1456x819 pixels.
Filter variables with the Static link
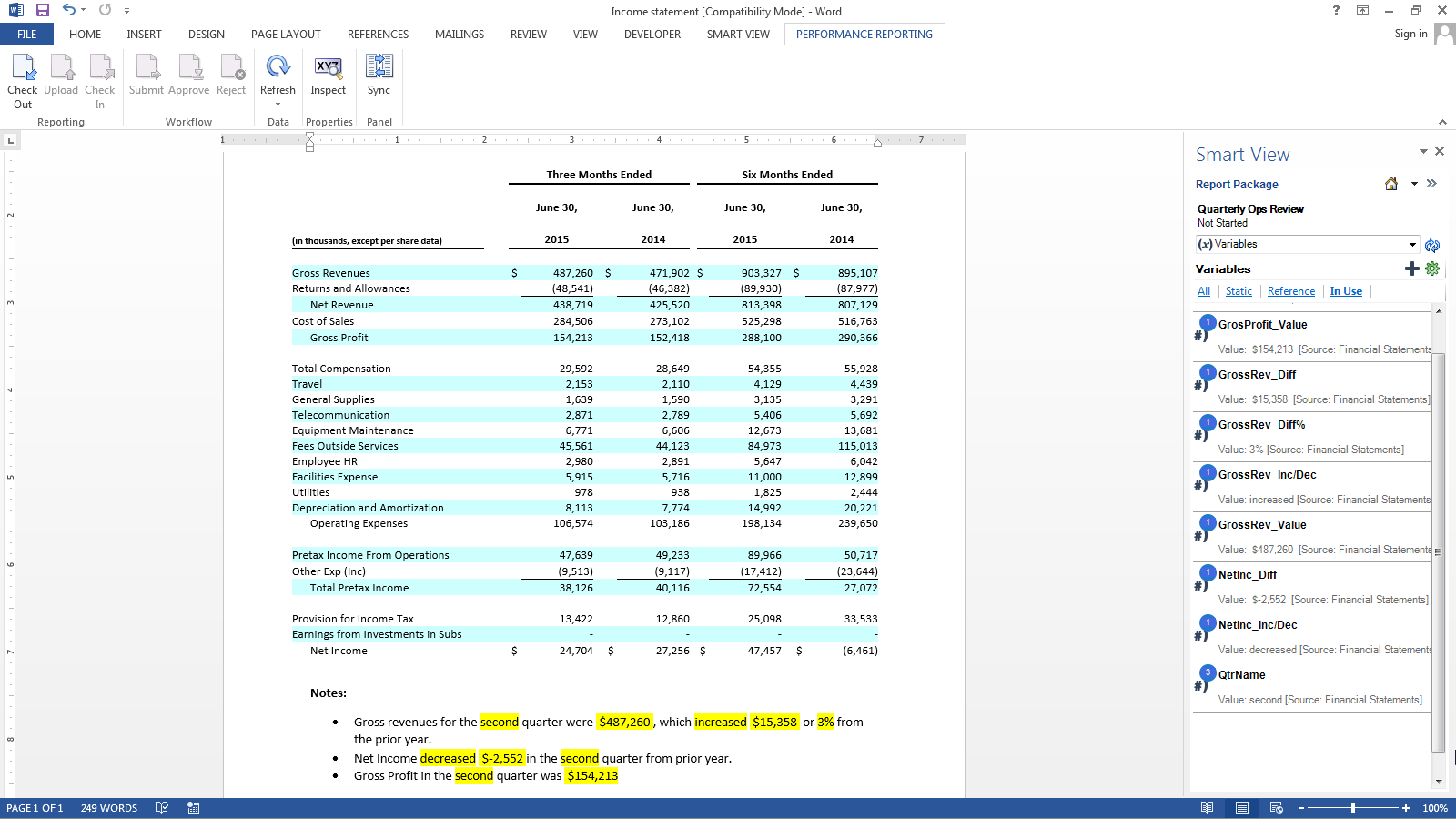[x=1239, y=291]
